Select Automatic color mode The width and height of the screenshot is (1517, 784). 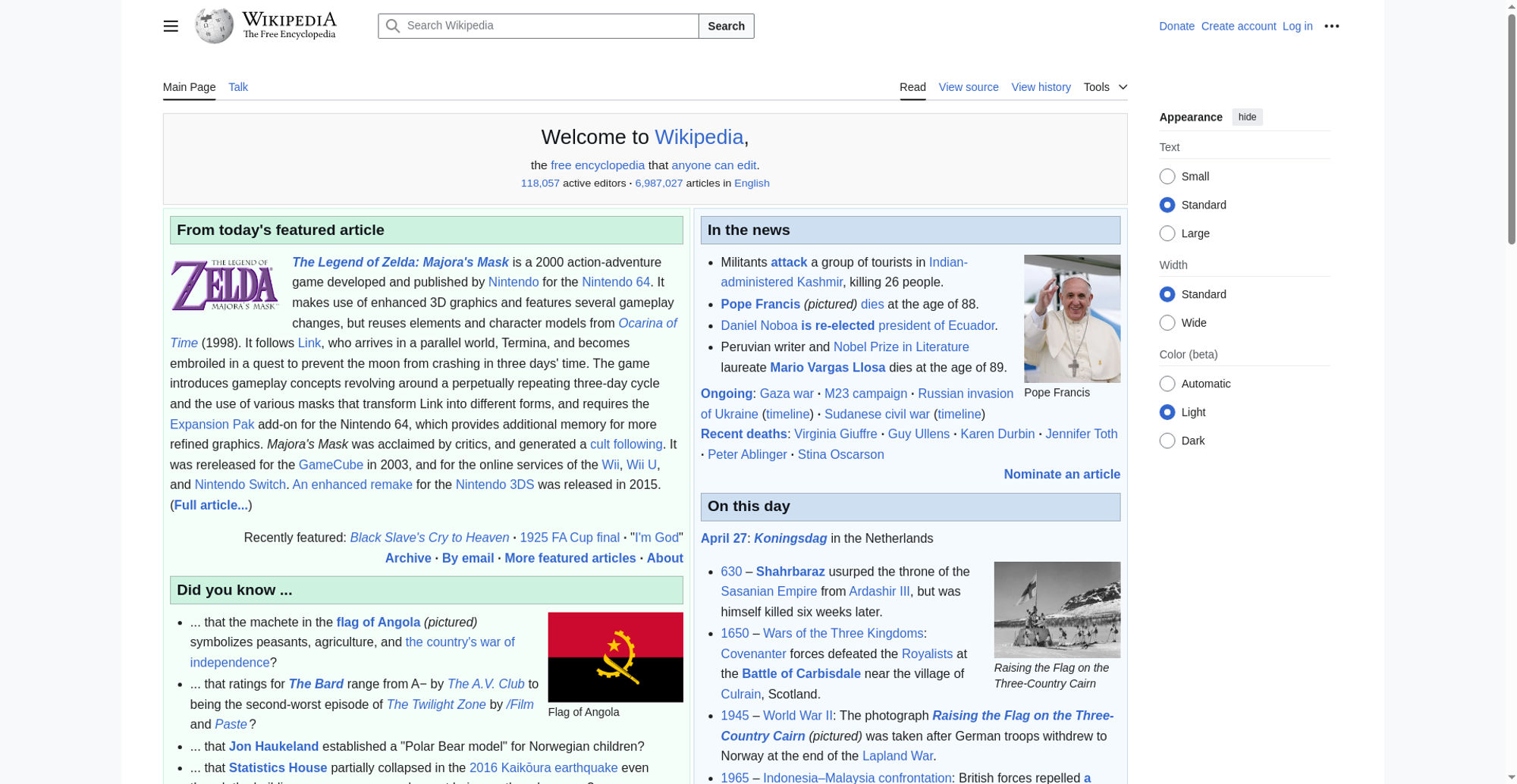tap(1167, 384)
